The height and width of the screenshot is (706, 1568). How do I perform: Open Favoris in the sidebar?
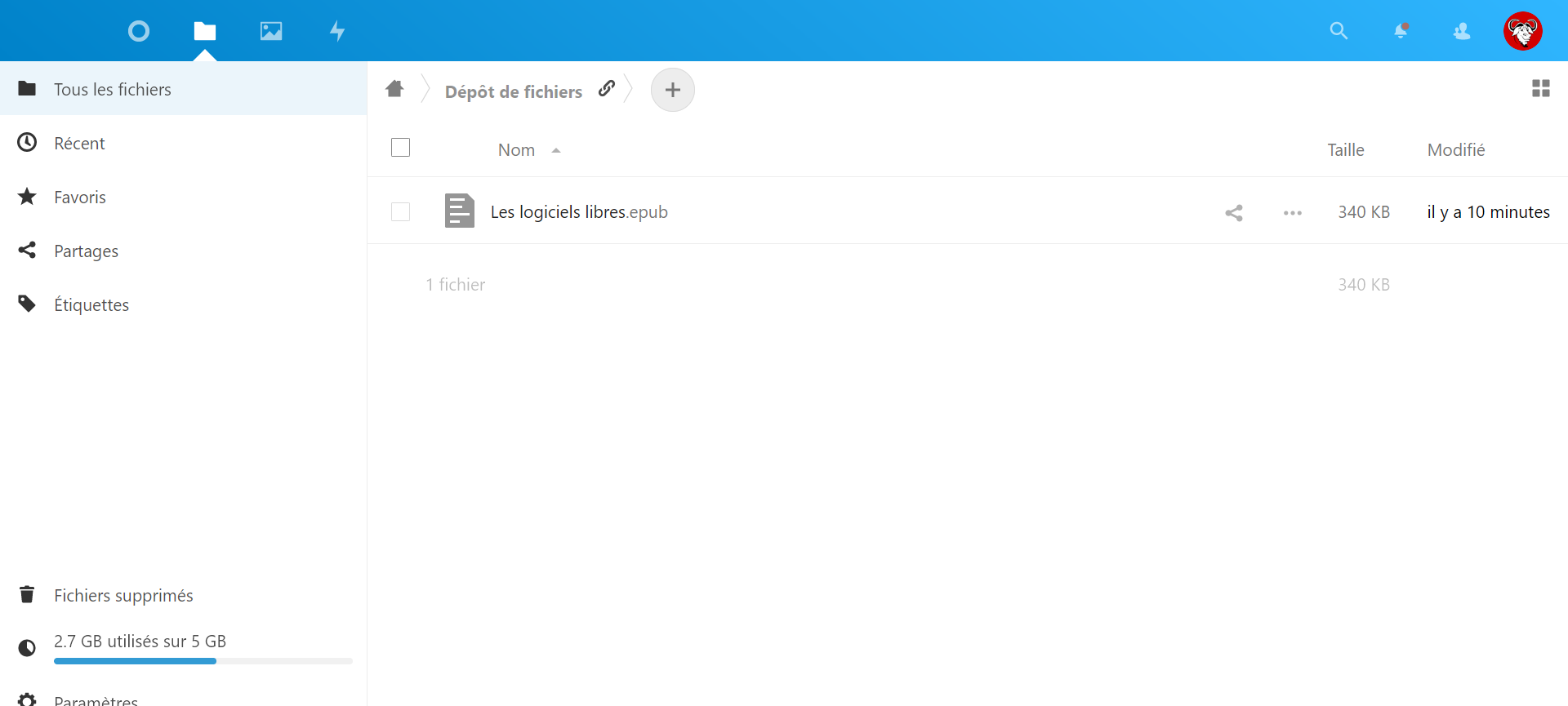point(80,198)
